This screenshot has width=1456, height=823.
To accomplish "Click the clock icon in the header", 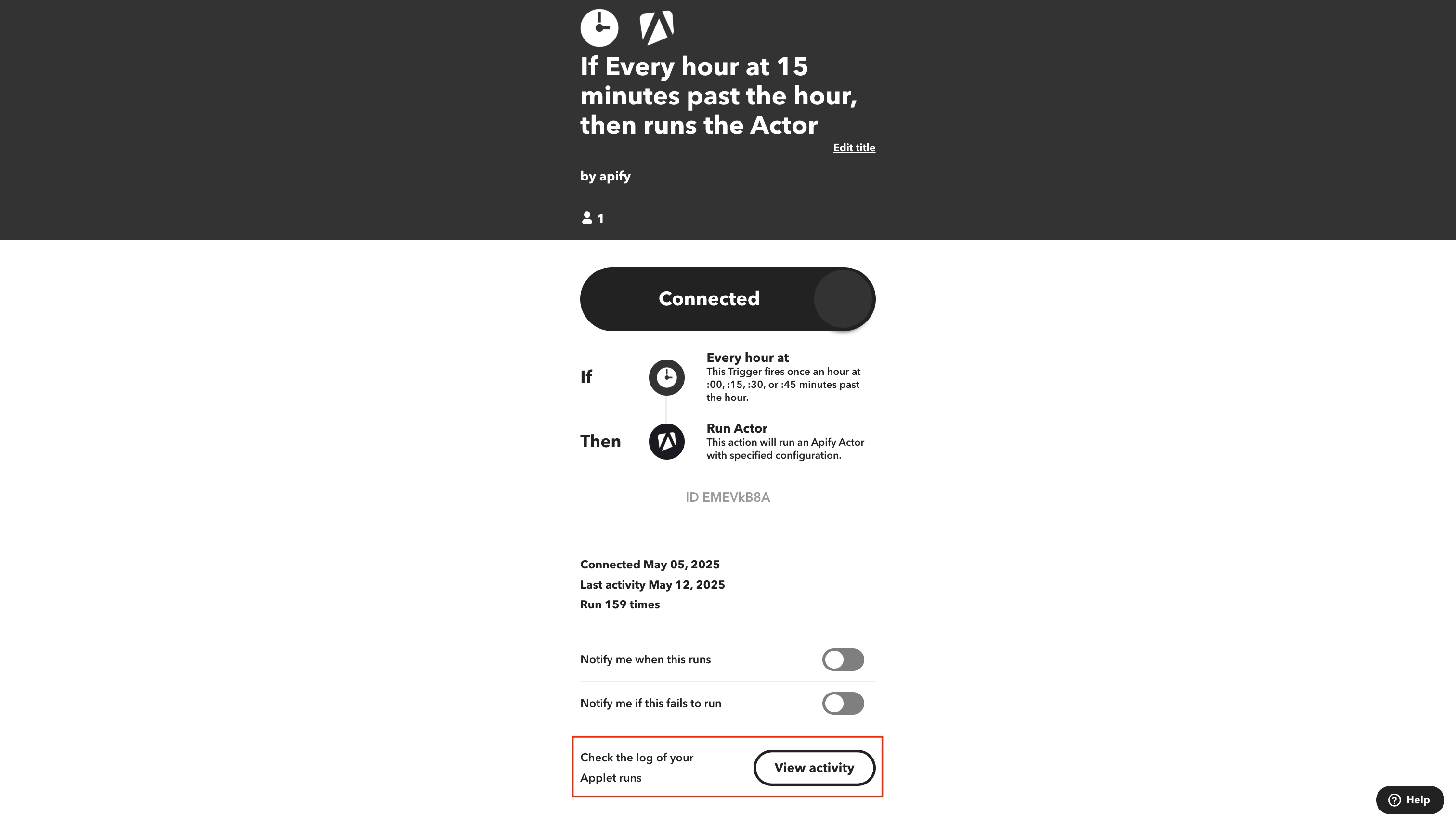I will click(599, 28).
